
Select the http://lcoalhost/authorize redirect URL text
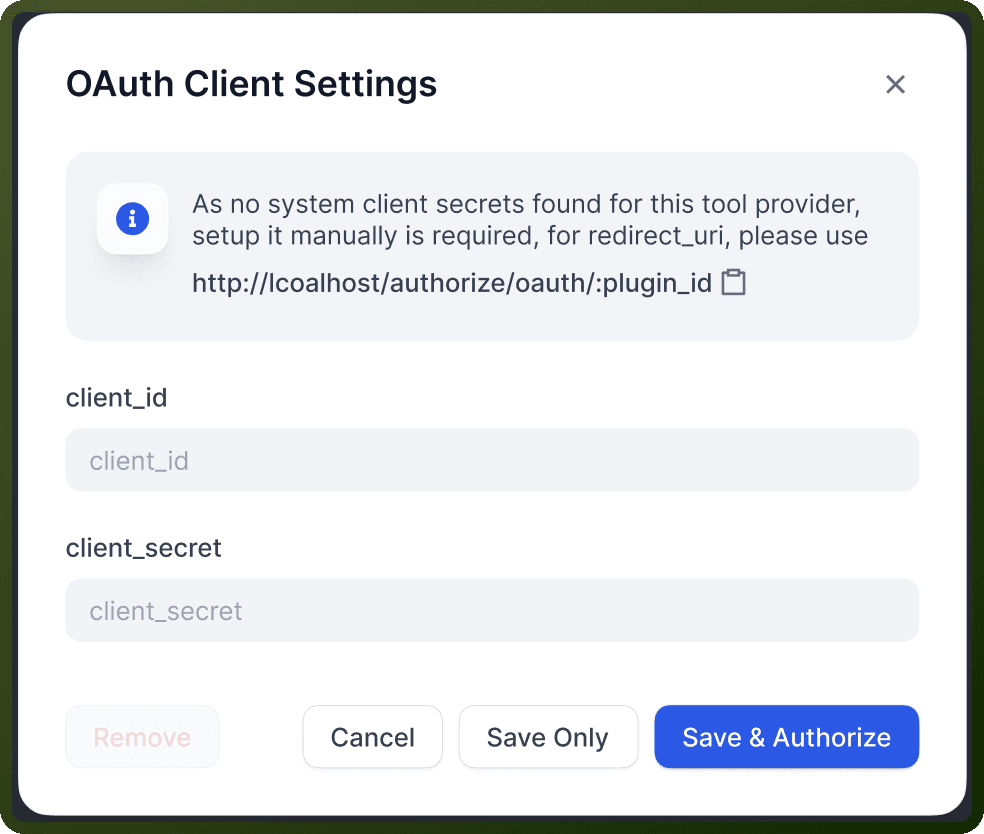point(452,283)
